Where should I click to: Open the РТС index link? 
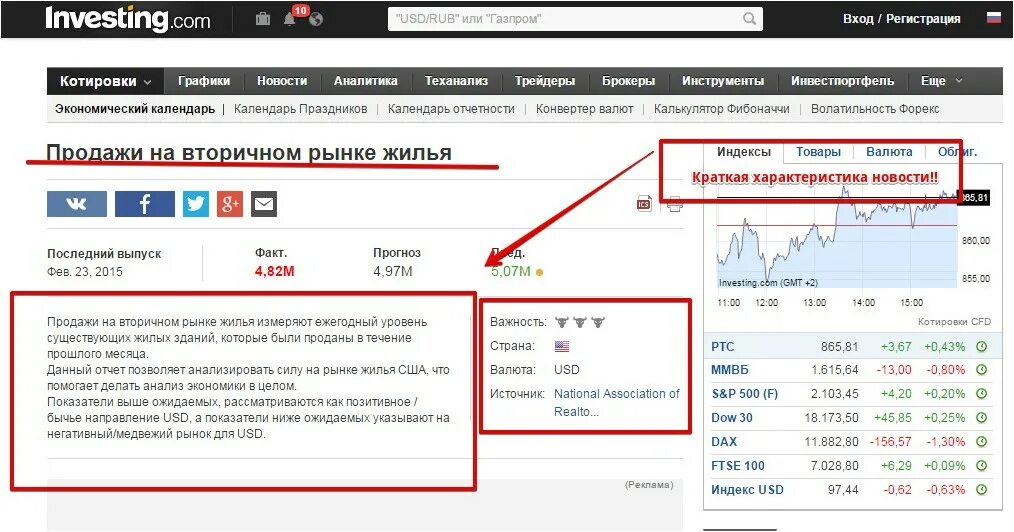[722, 346]
